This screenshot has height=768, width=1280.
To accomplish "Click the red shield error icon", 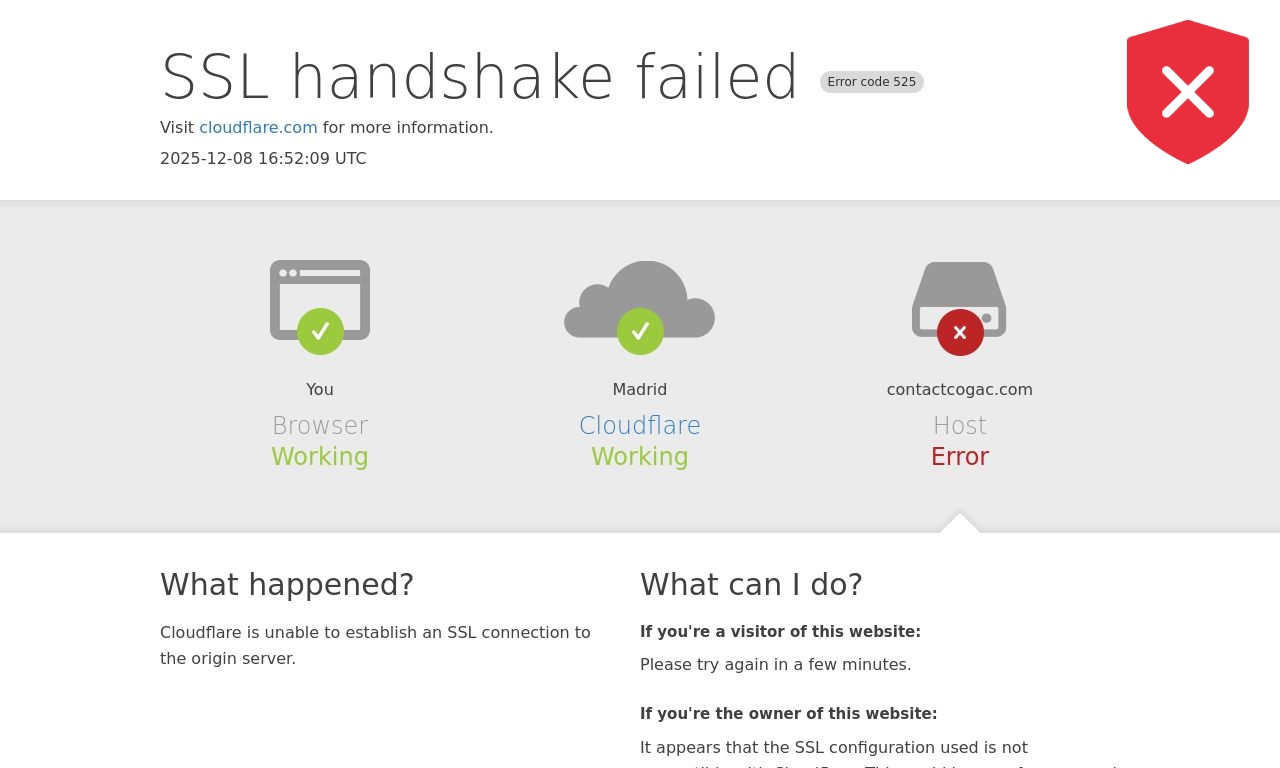I will pos(1188,92).
